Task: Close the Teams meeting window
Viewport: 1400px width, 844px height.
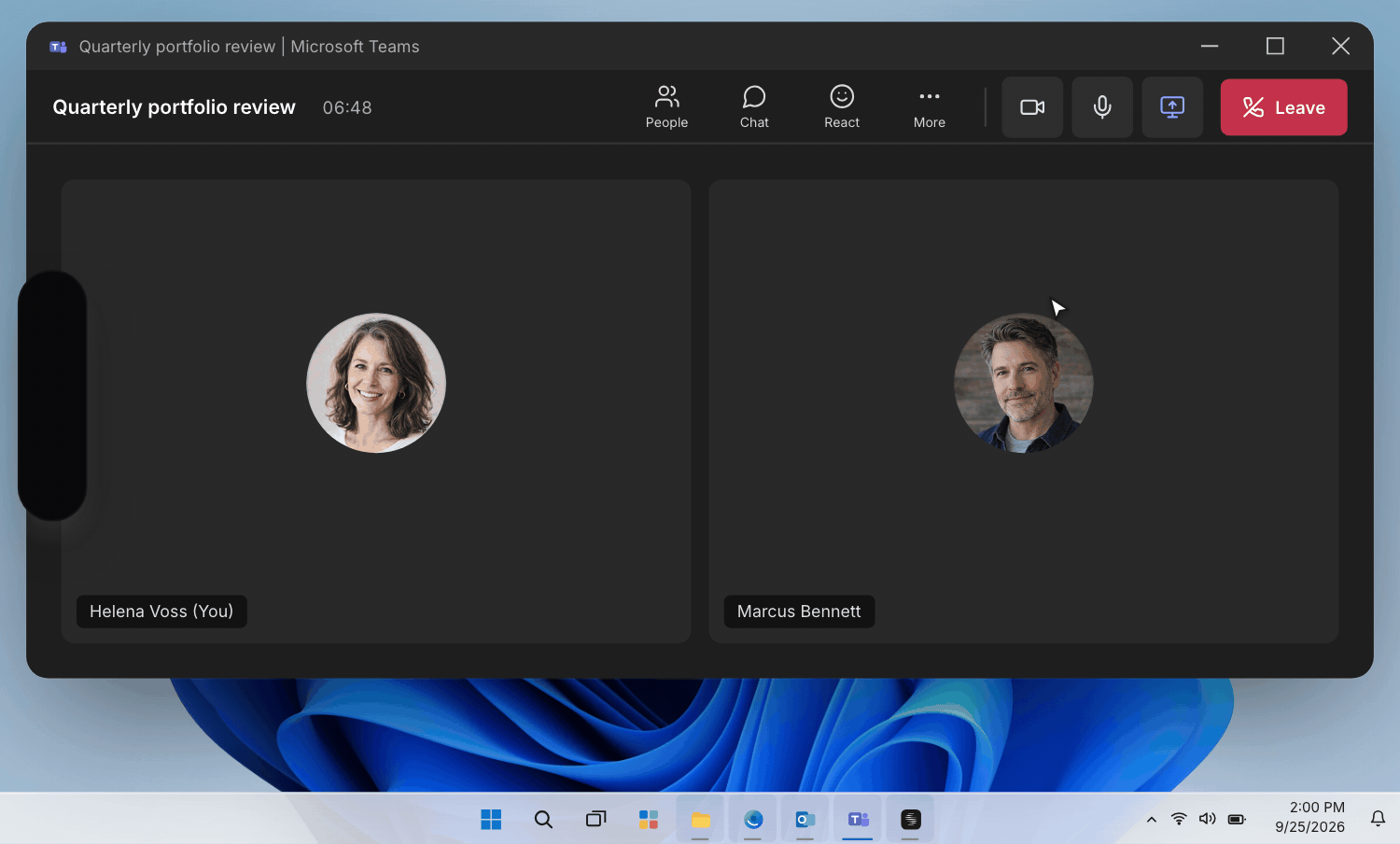Action: coord(1340,46)
